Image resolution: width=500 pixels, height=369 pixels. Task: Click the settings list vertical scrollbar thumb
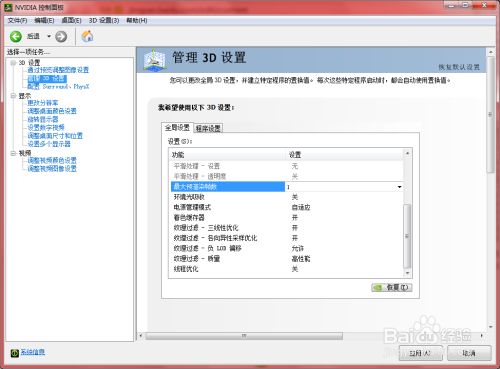click(407, 236)
